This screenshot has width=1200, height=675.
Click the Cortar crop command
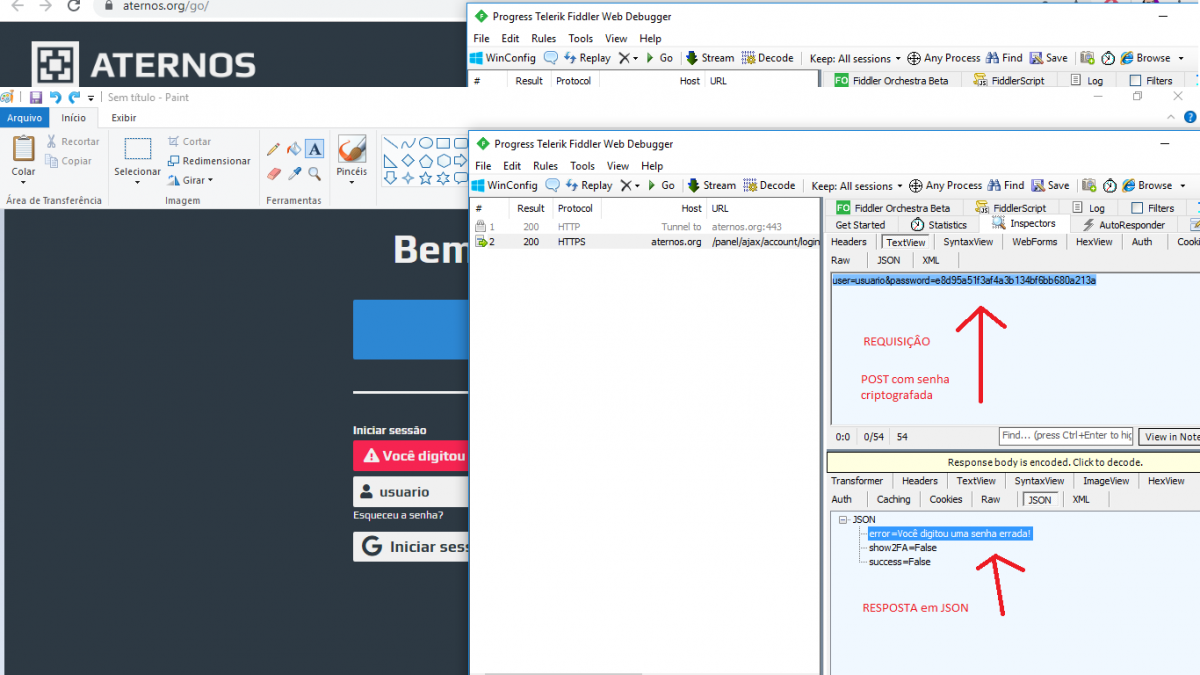tap(189, 142)
